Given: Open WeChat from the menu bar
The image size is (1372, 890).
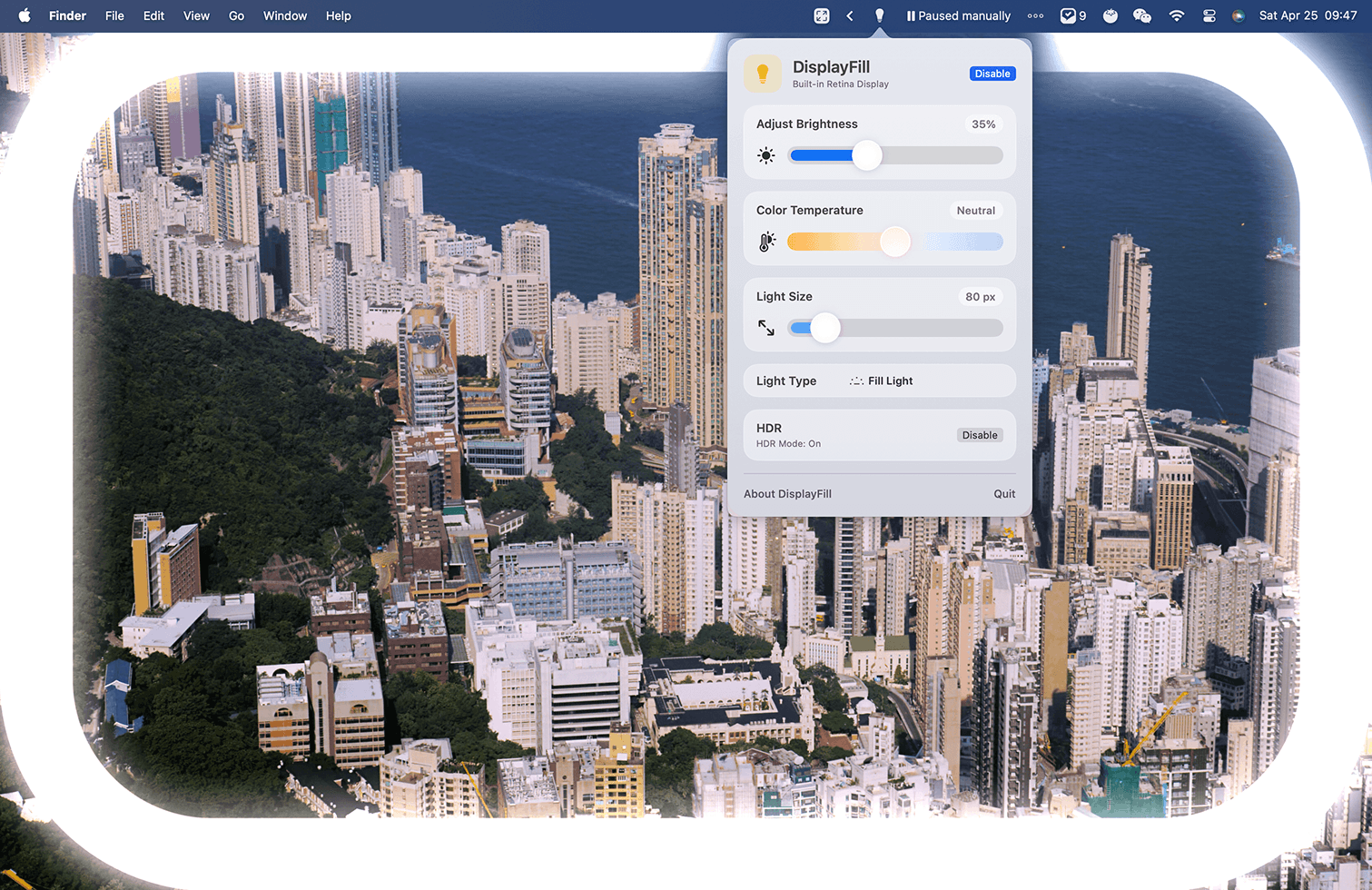Looking at the screenshot, I should coord(1142,15).
